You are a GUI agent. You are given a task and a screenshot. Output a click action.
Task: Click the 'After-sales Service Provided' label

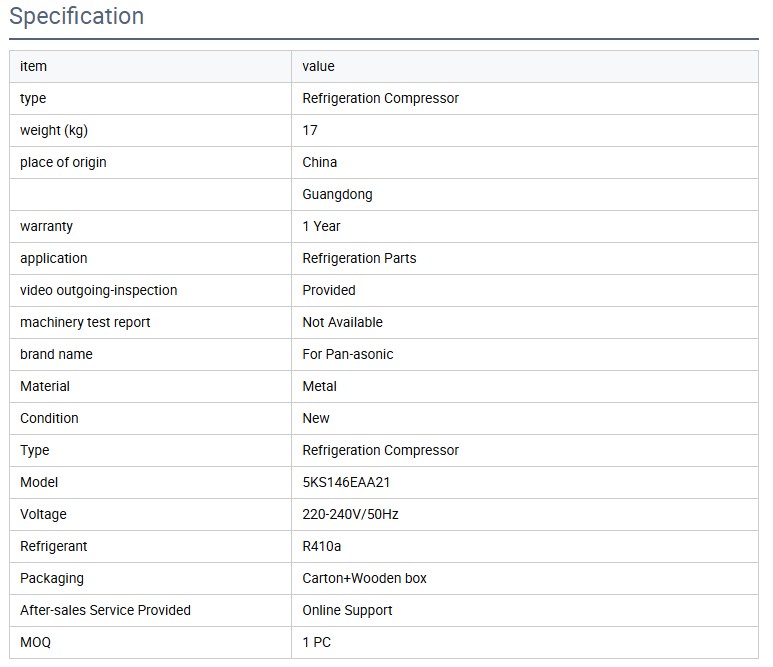[105, 610]
